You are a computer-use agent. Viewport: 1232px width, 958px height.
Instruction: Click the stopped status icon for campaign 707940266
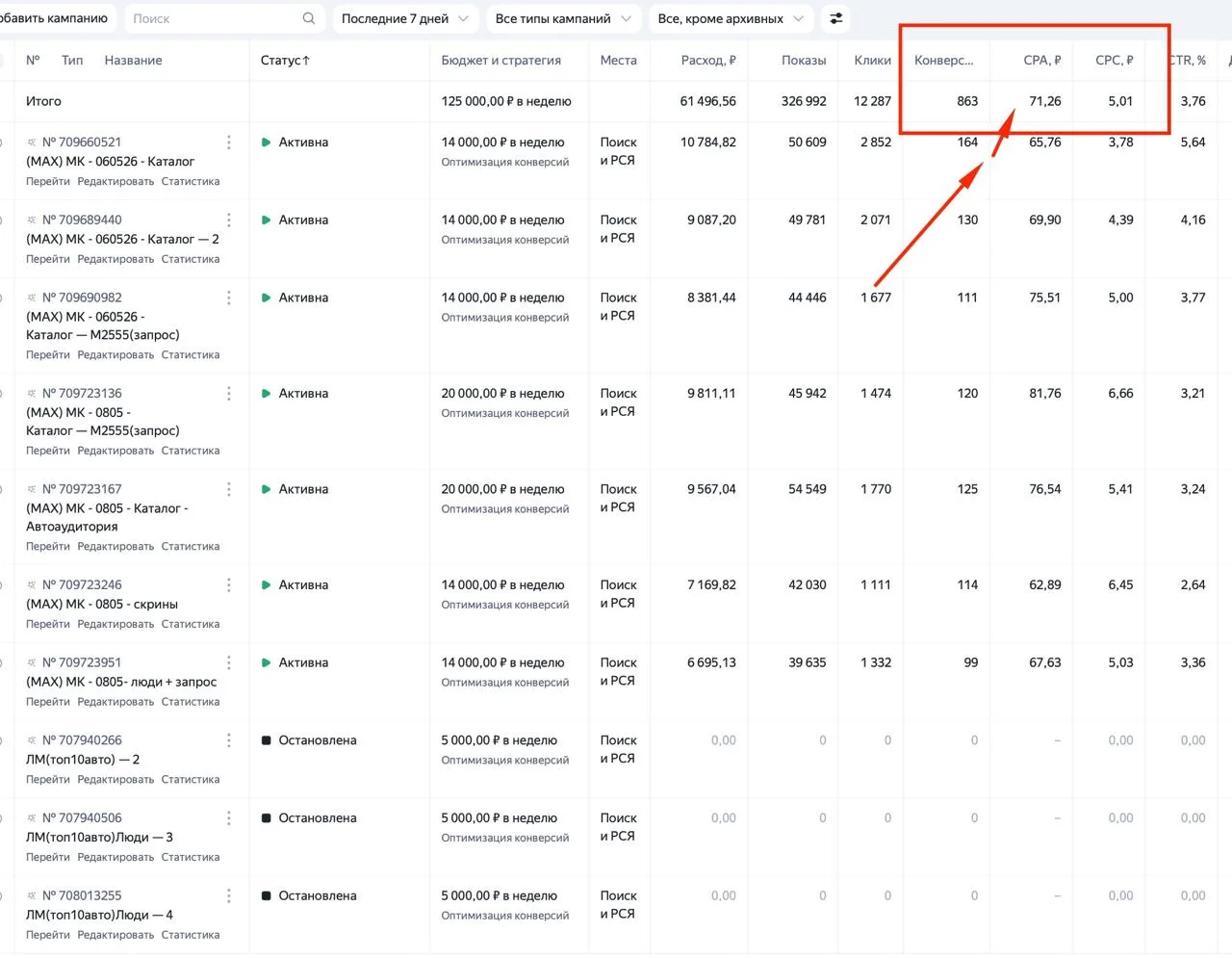(x=266, y=741)
